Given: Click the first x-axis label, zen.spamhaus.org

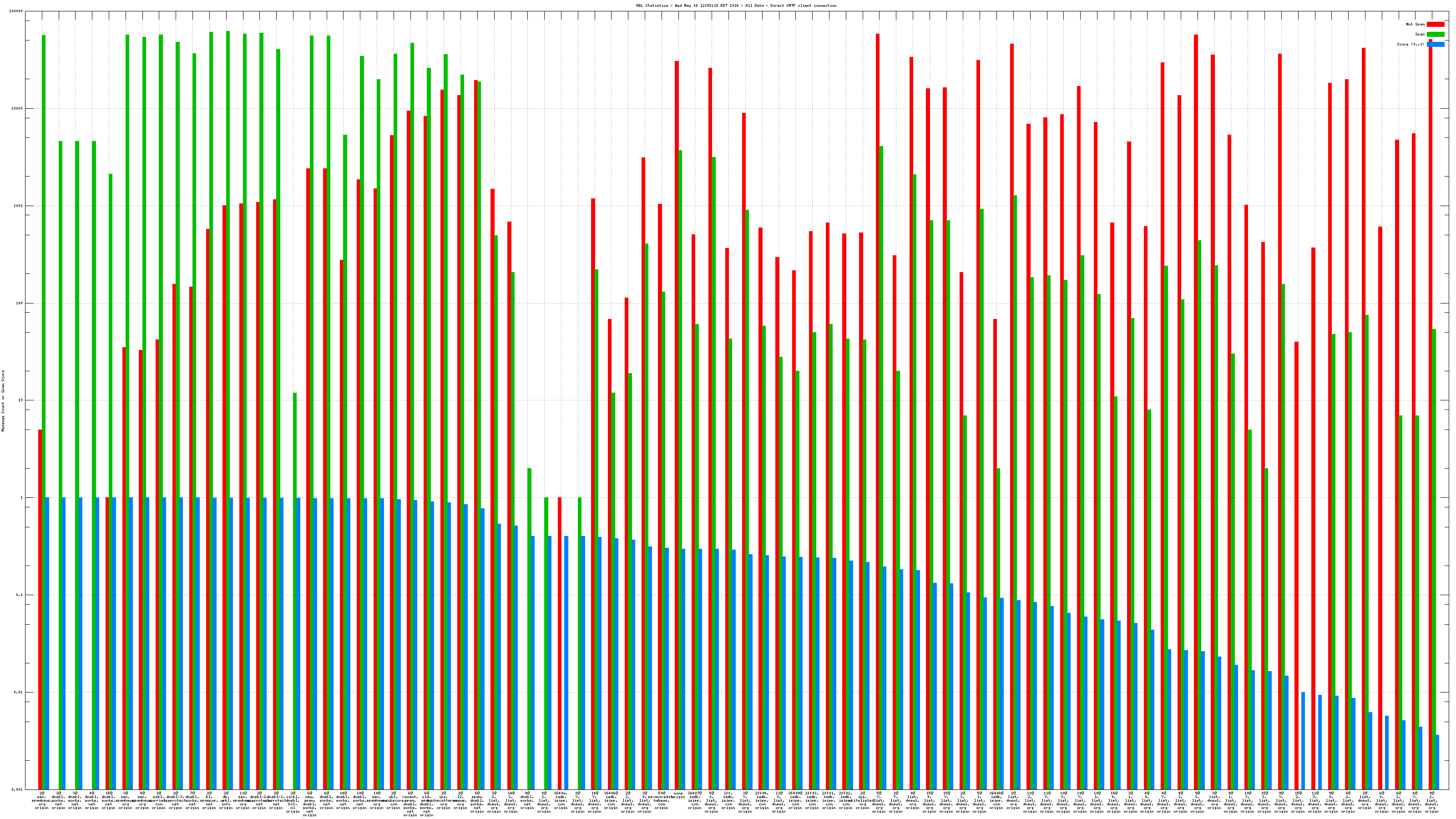Looking at the screenshot, I should click(x=42, y=800).
